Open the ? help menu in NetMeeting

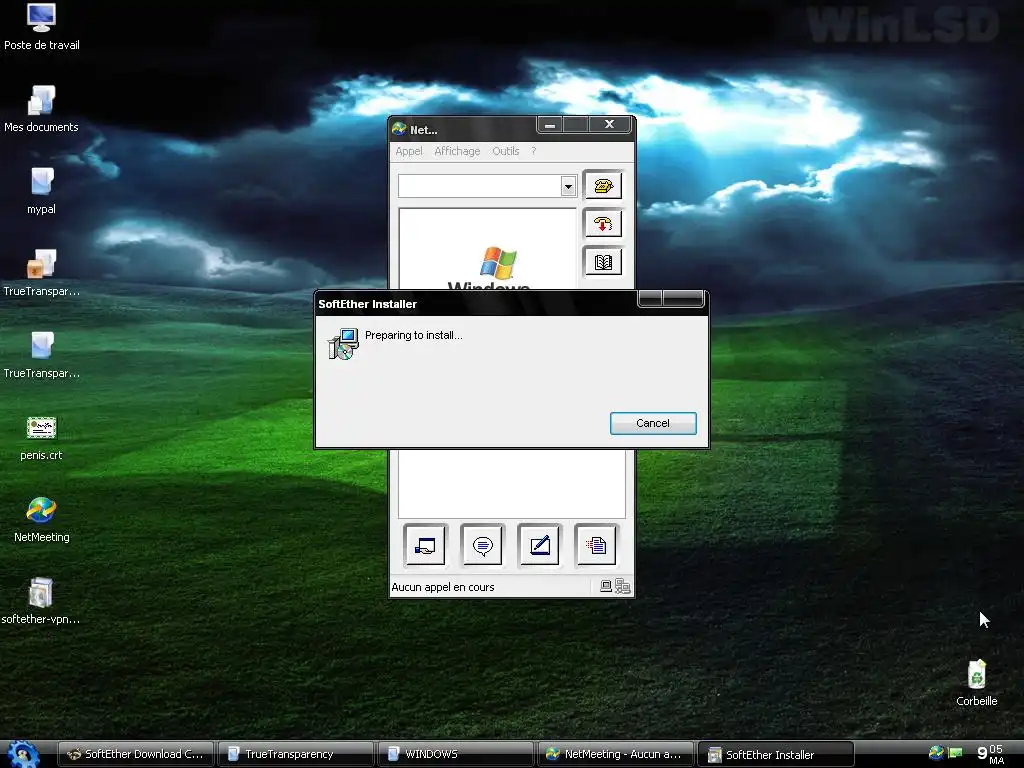point(534,152)
